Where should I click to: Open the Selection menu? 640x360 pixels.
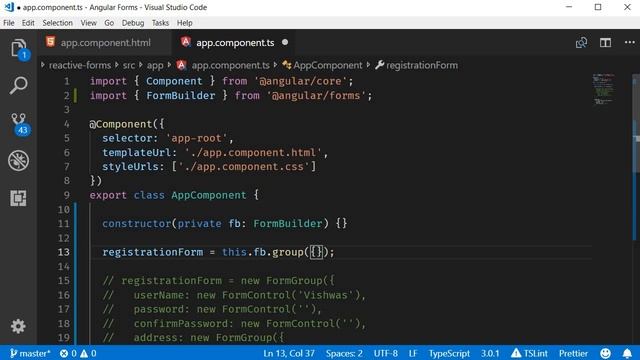click(x=58, y=23)
